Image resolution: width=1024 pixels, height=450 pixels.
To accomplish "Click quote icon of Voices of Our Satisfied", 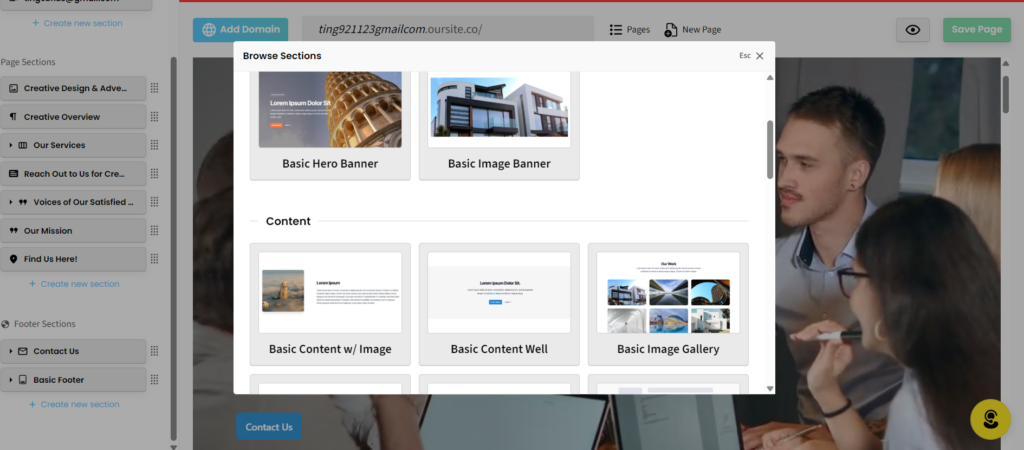I will click(23, 202).
